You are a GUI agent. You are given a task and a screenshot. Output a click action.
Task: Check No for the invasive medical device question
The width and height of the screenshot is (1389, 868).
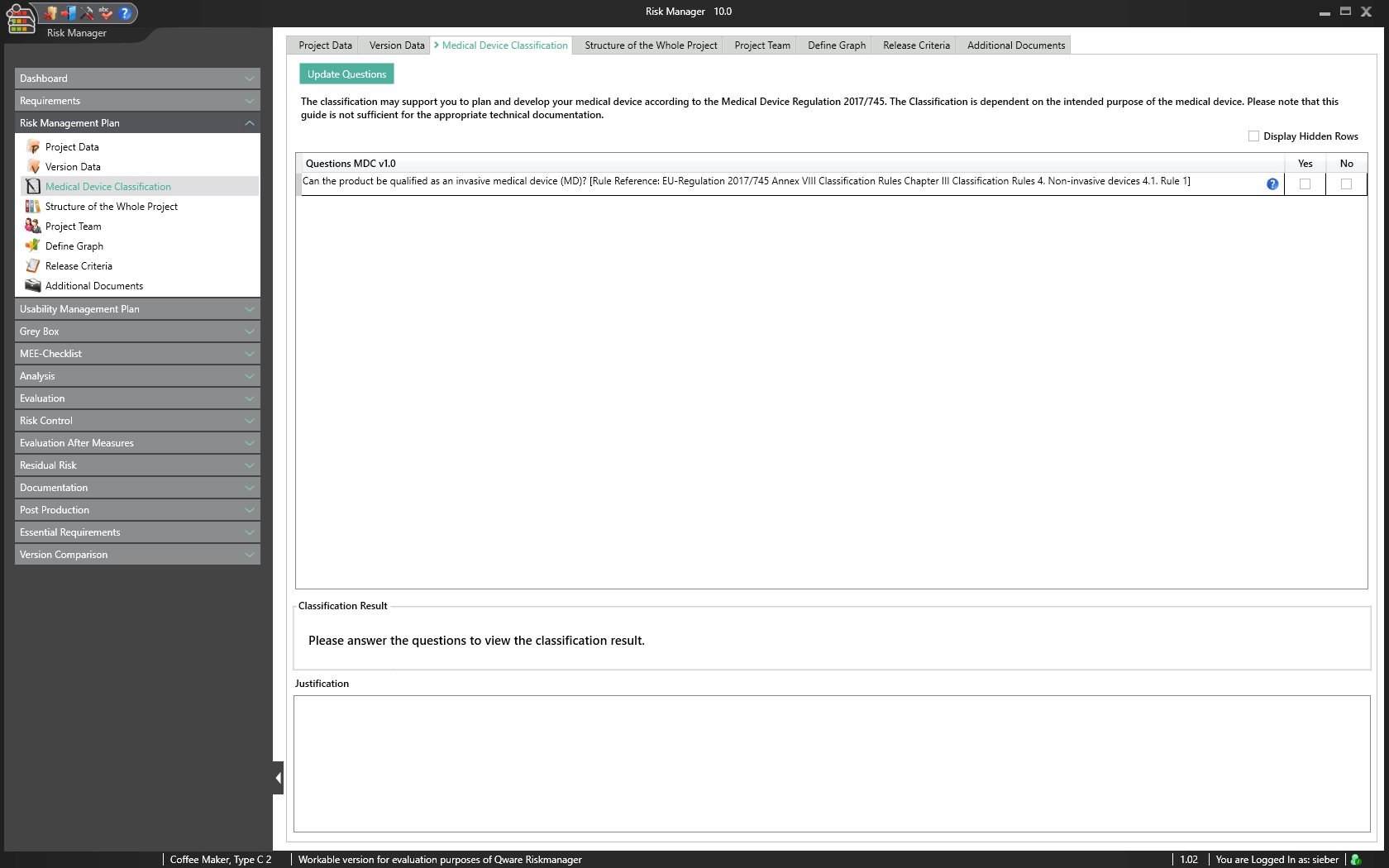coord(1346,184)
